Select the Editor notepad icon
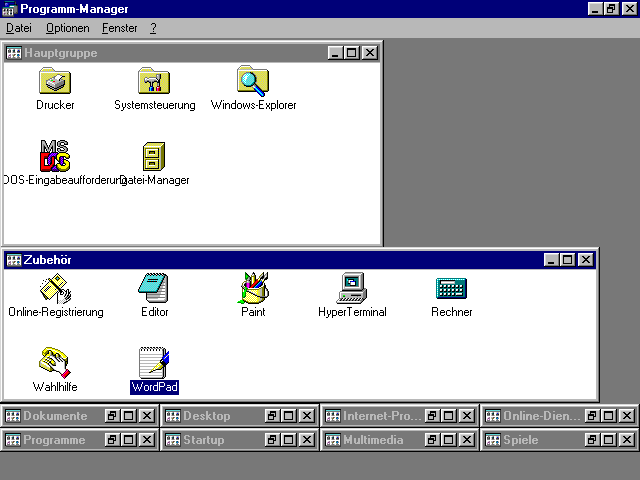Image resolution: width=640 pixels, height=480 pixels. click(x=153, y=288)
